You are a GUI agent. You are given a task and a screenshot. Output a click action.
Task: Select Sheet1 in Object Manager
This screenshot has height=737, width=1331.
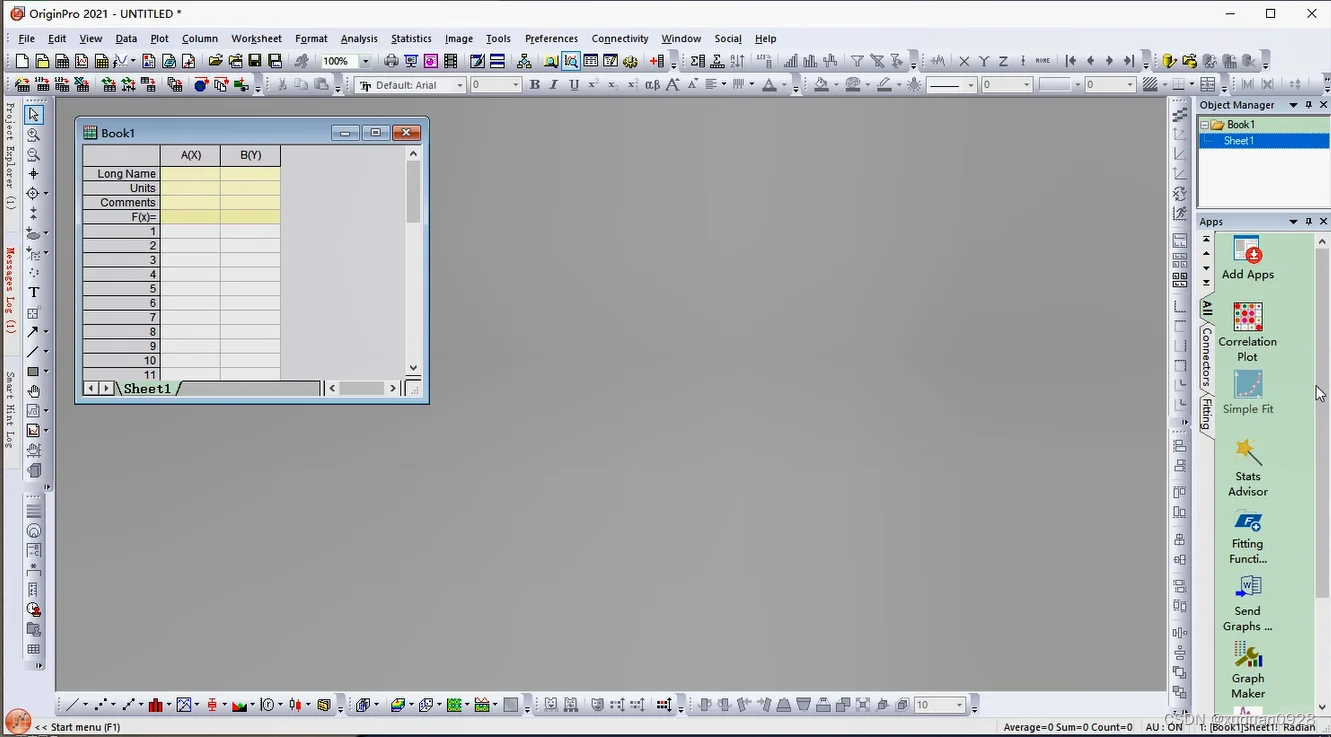tap(1238, 141)
